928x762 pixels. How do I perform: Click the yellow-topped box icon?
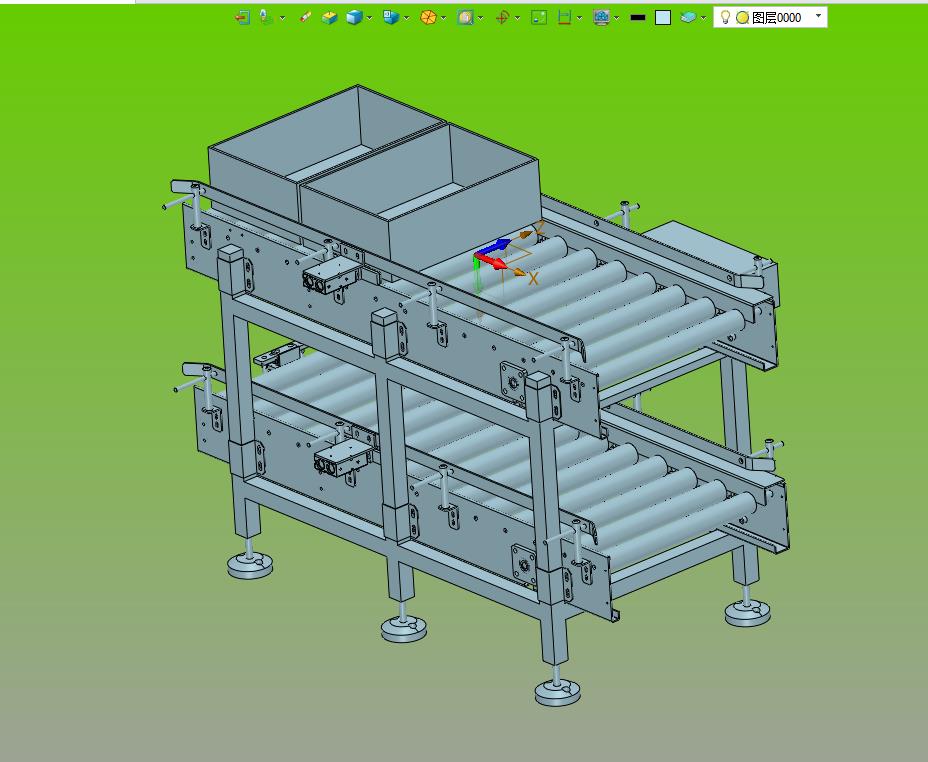tap(330, 18)
